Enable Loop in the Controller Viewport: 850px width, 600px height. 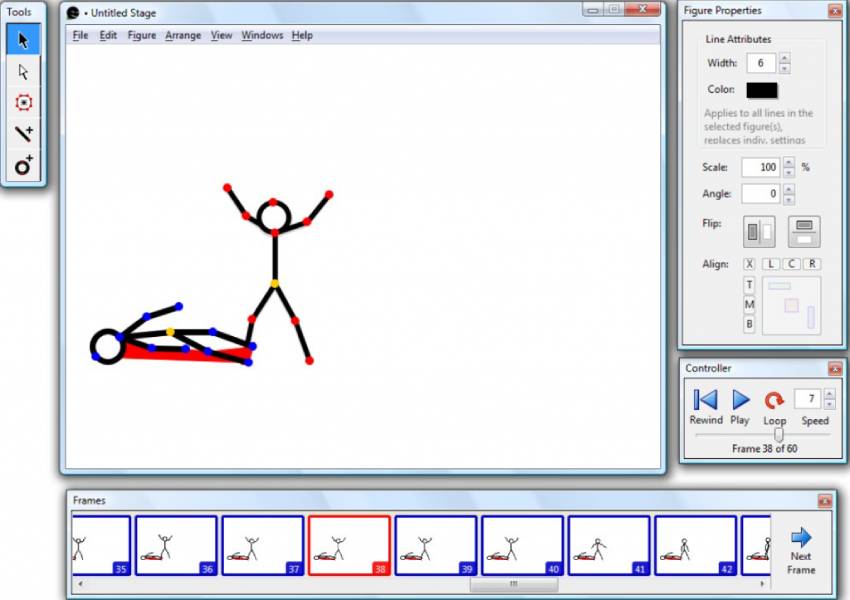click(774, 400)
